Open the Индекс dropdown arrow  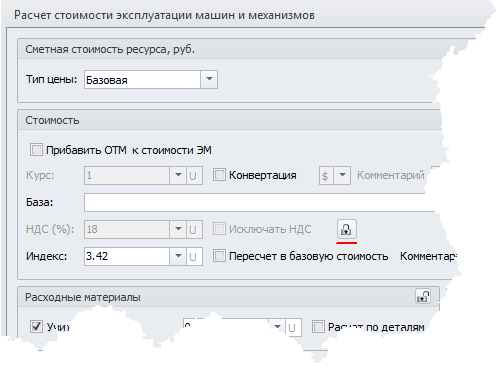[178, 256]
